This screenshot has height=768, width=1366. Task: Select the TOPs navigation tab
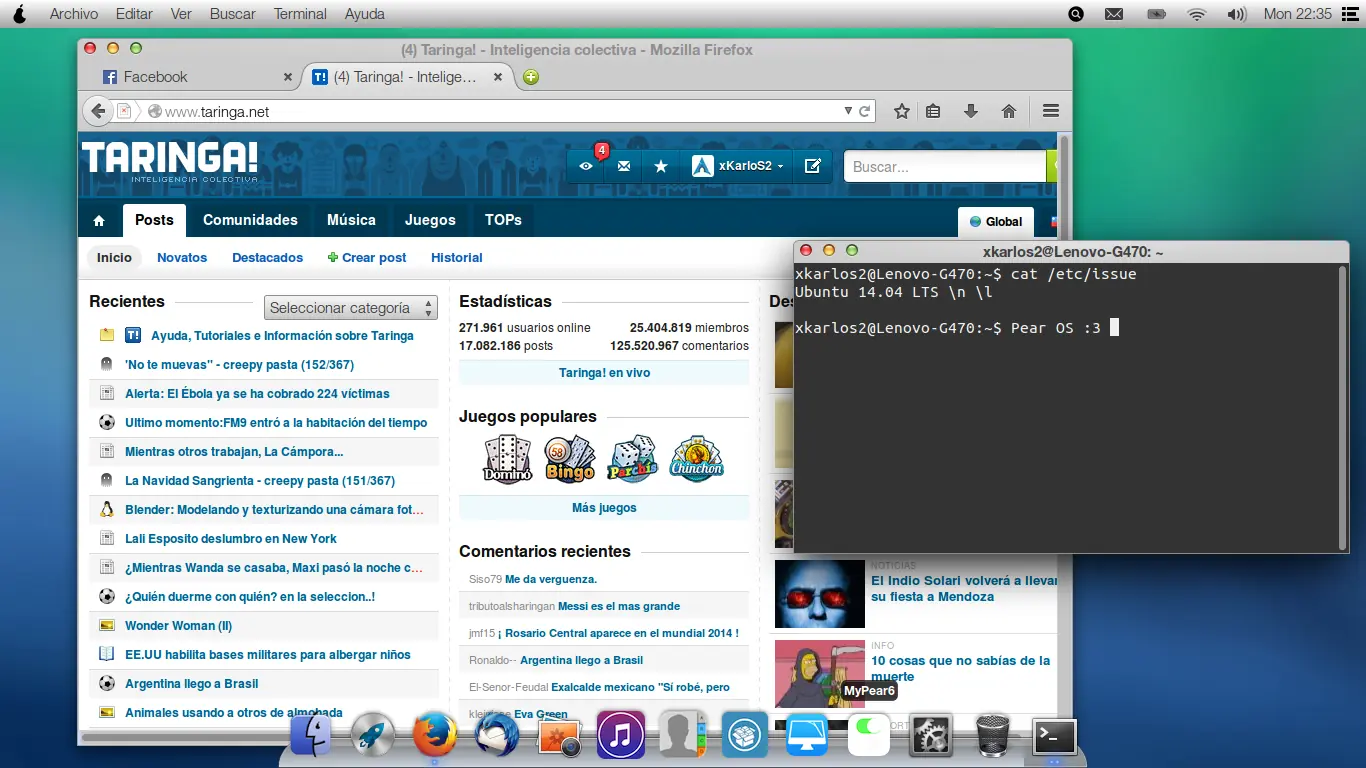coord(503,220)
